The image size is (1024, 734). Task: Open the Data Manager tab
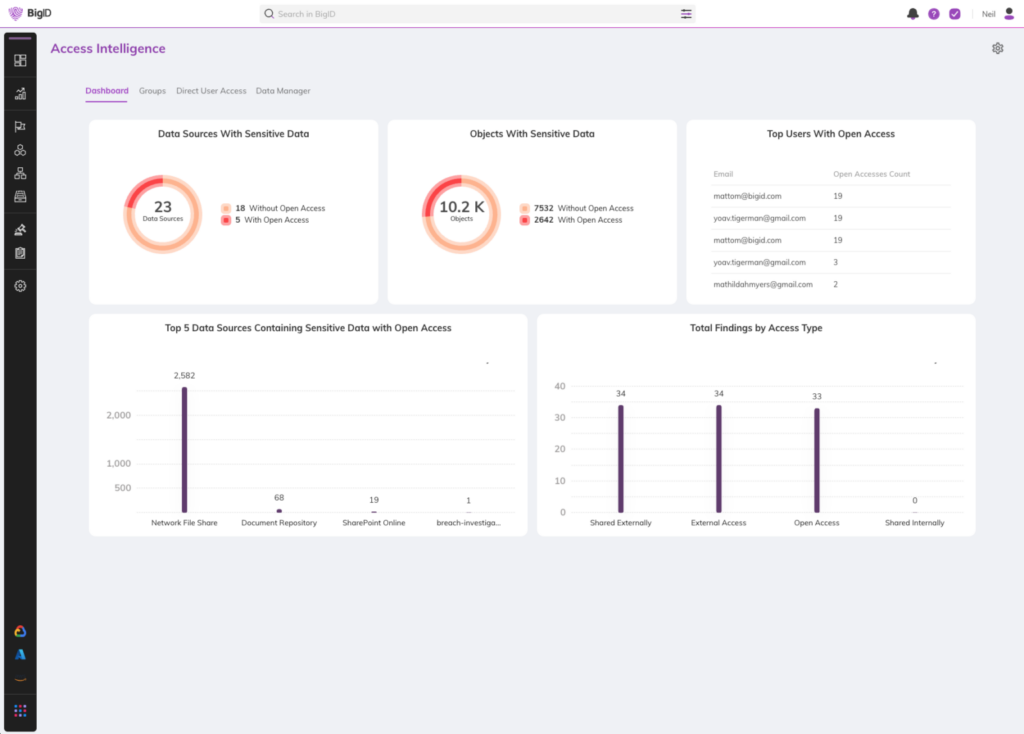coord(283,91)
